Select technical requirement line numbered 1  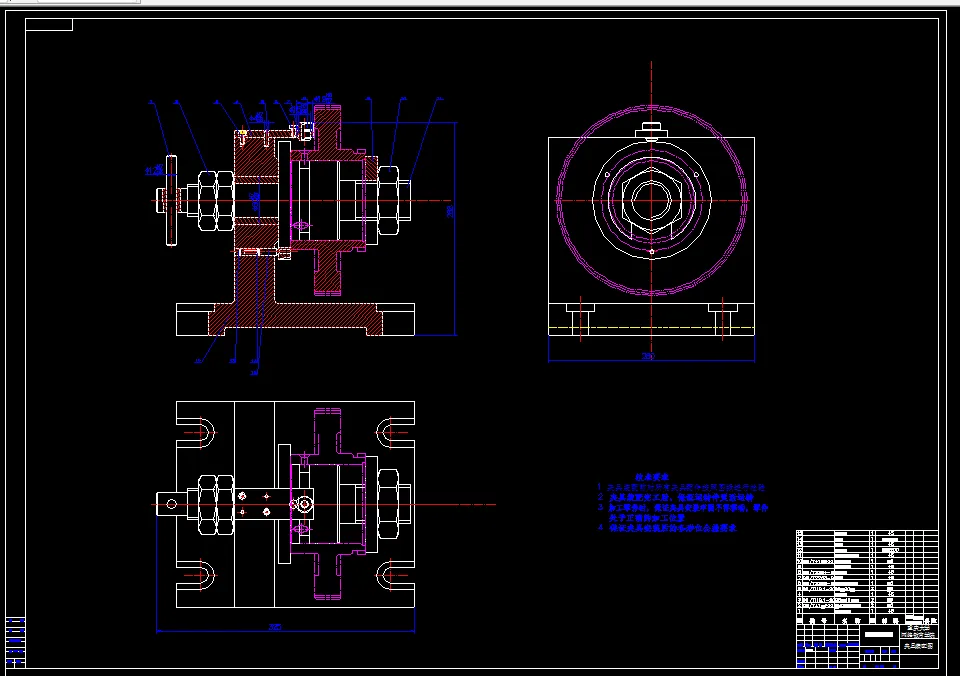click(x=681, y=487)
